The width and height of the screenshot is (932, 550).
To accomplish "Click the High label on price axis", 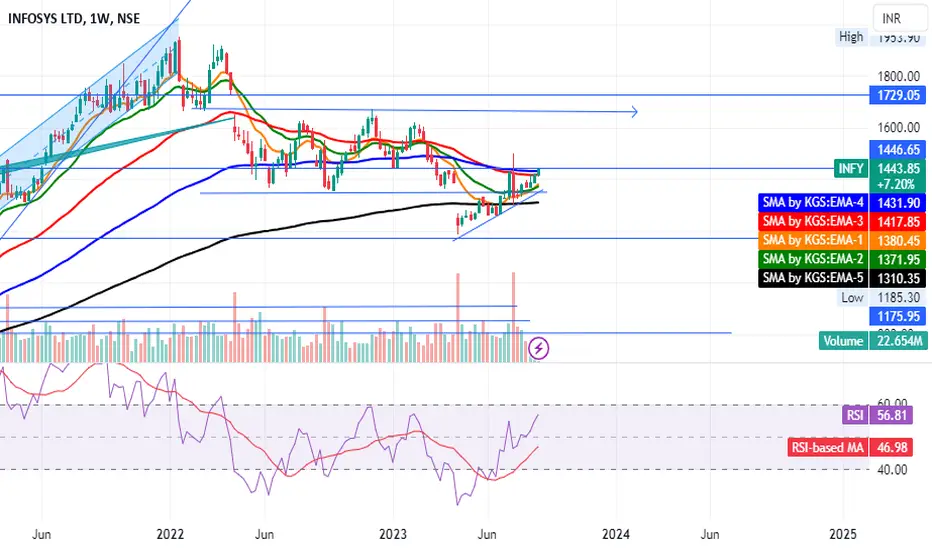I will [851, 37].
